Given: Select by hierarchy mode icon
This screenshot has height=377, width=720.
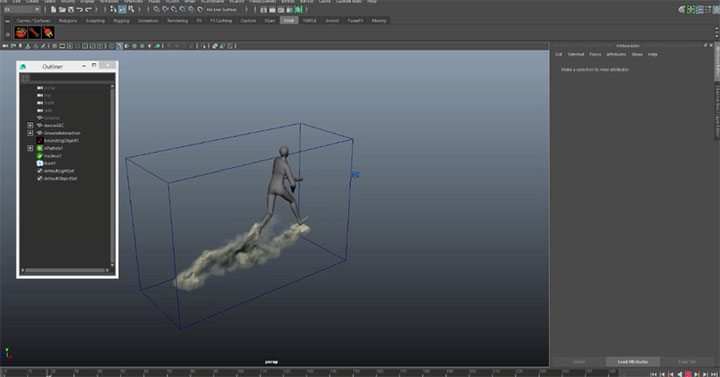Looking at the screenshot, I should coord(112,9).
